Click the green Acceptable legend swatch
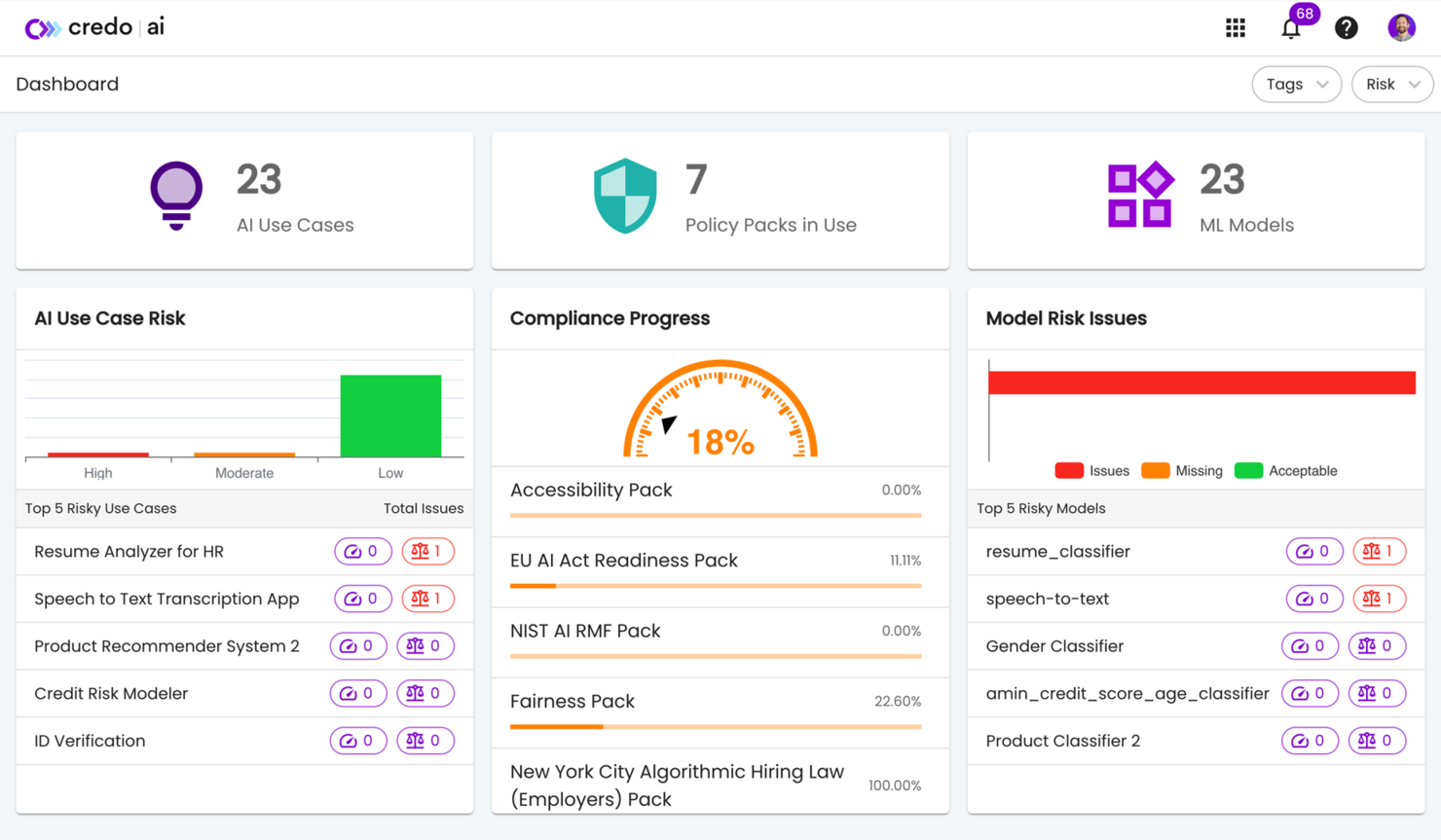The image size is (1441, 840). click(x=1248, y=471)
